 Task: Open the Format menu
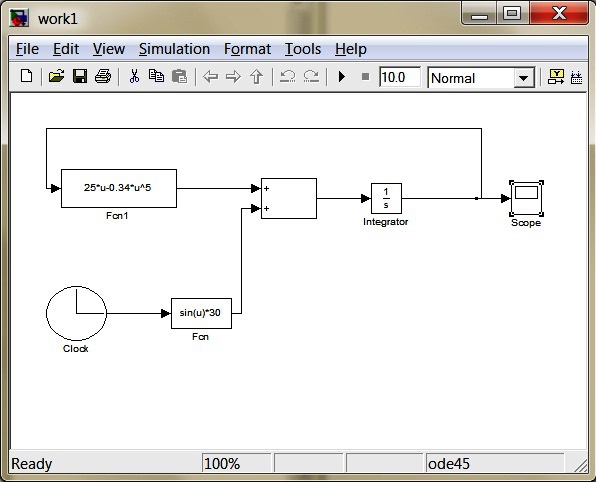point(247,49)
